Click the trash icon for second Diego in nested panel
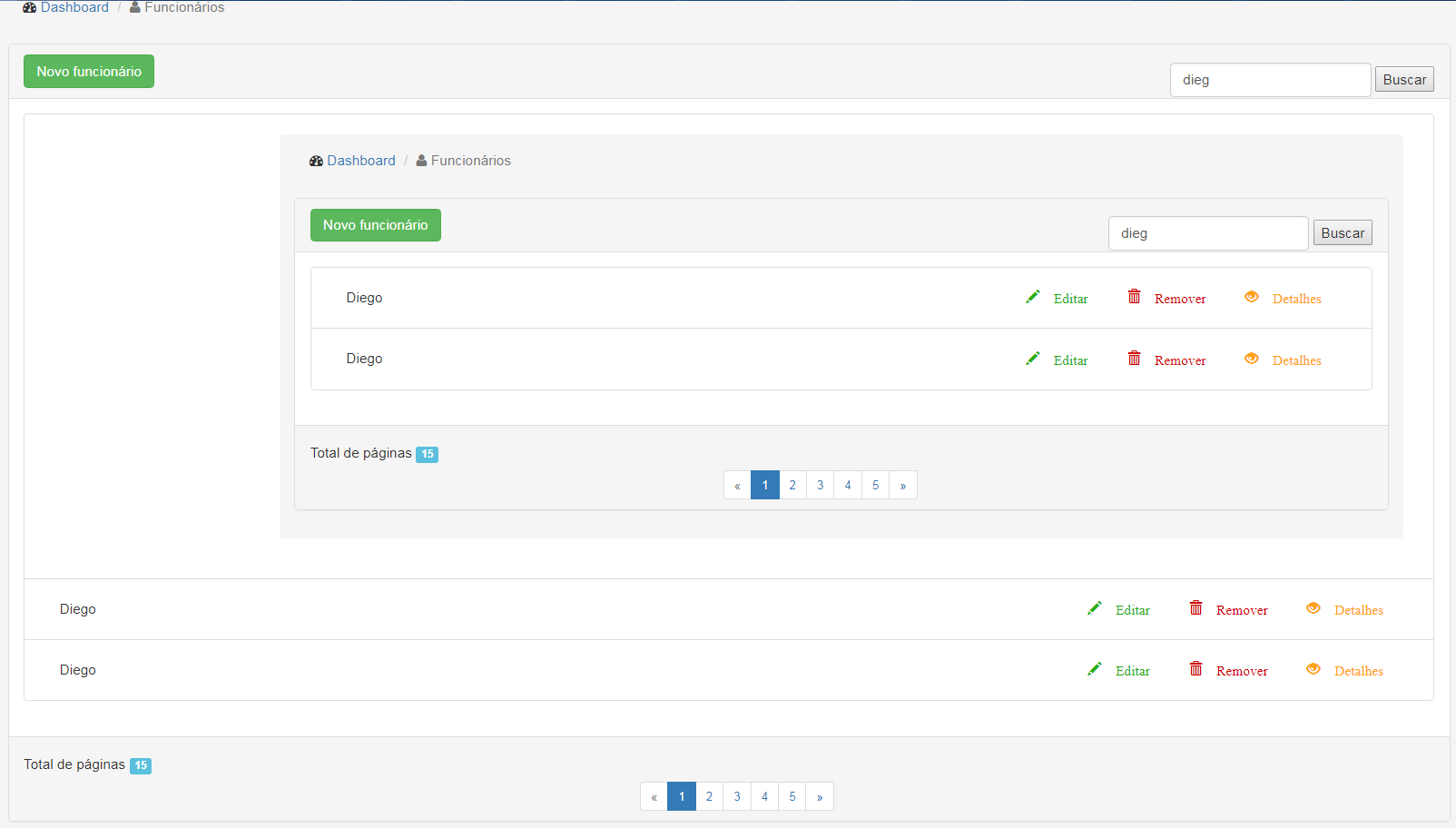Screen dimensions: 1456x828 tap(1135, 358)
